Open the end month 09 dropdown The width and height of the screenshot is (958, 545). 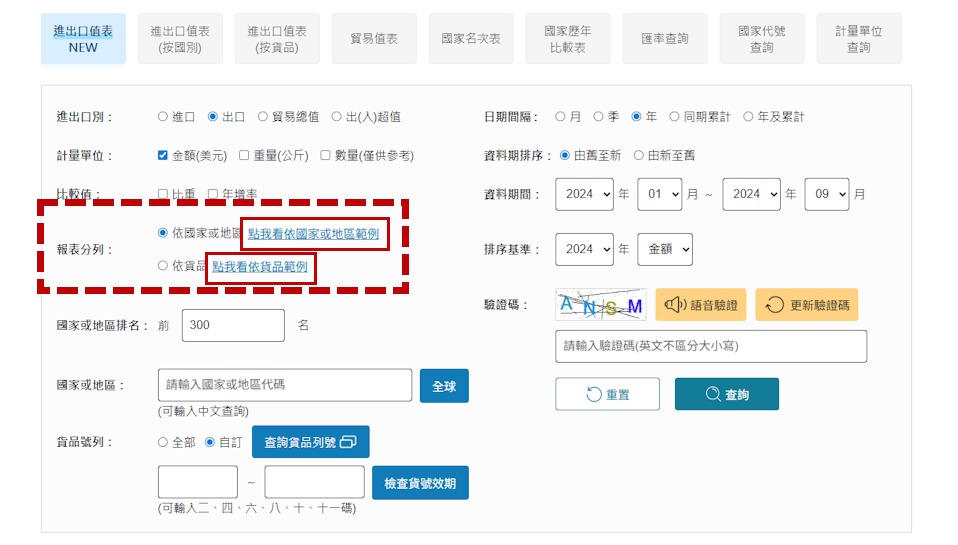[x=827, y=194]
